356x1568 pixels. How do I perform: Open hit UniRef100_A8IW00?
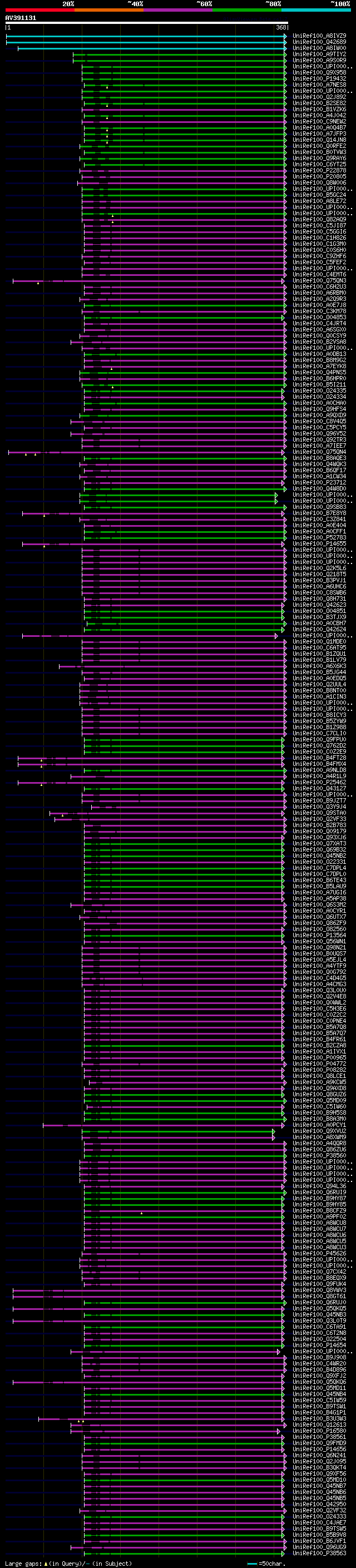coord(319,48)
